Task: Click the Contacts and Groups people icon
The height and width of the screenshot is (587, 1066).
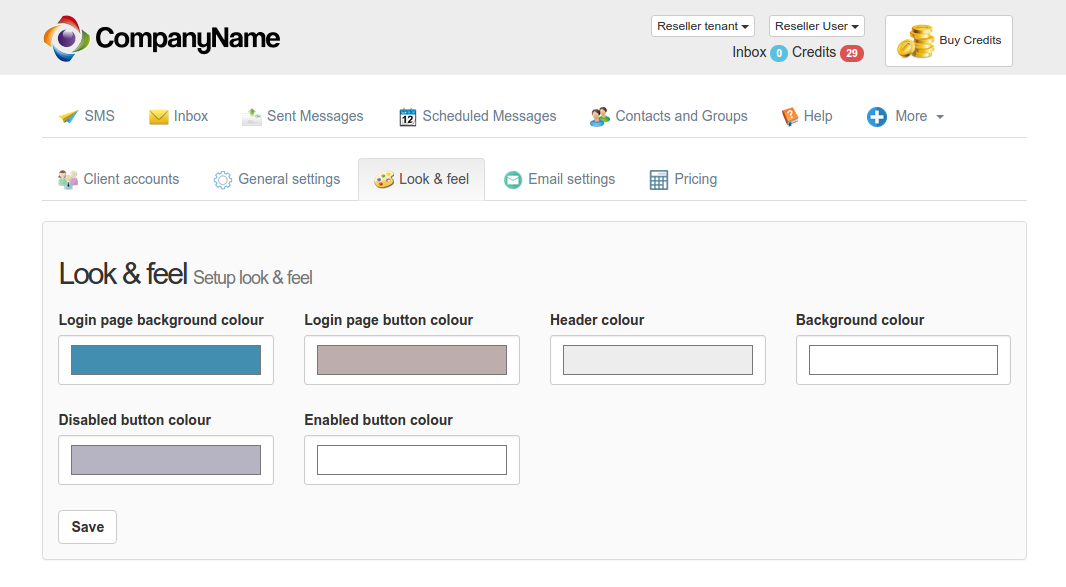Action: 600,117
